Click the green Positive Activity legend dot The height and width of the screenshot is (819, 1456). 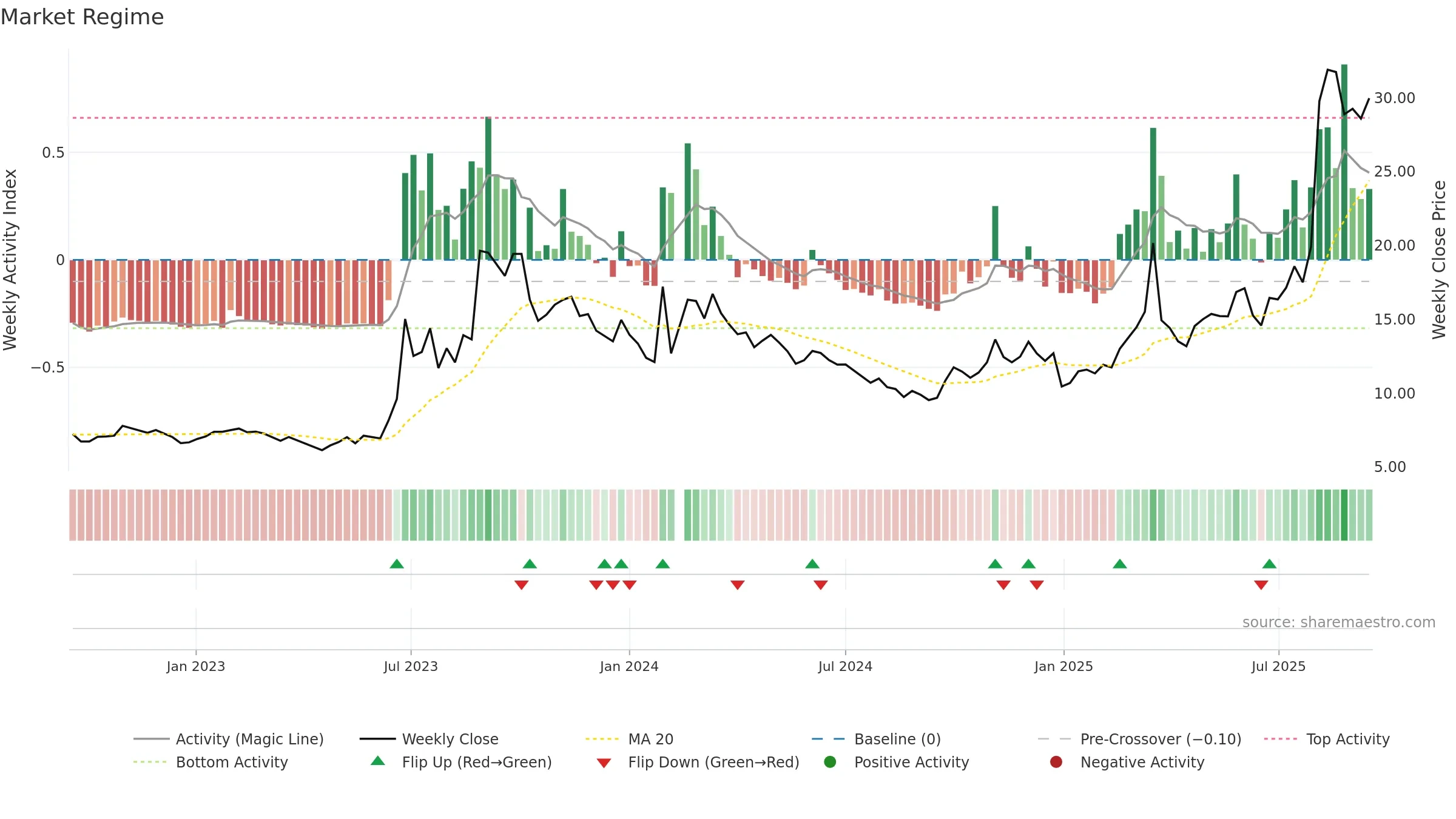830,762
